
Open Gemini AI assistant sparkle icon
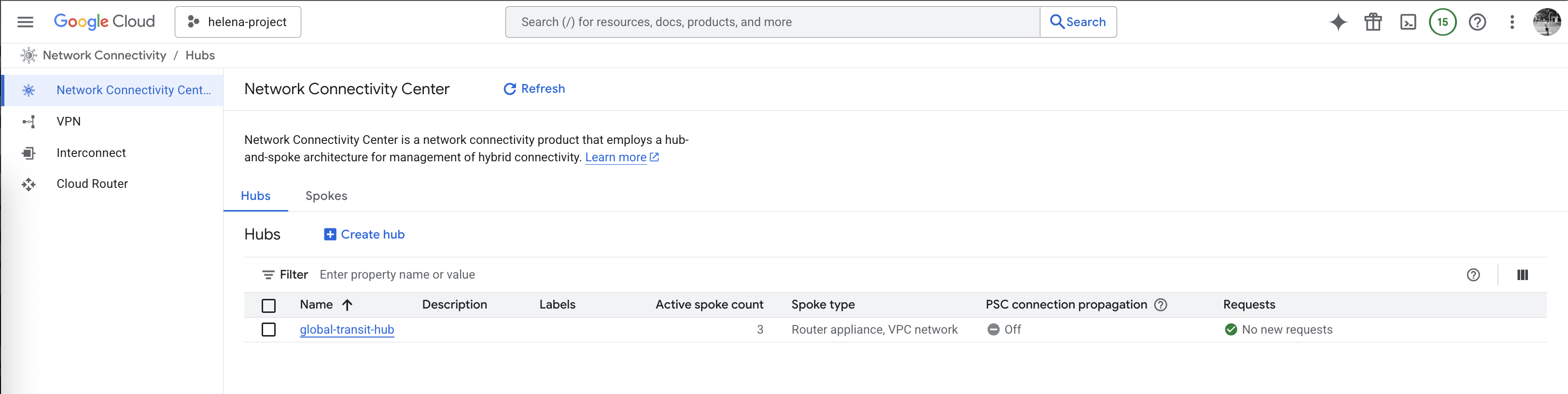[x=1338, y=22]
